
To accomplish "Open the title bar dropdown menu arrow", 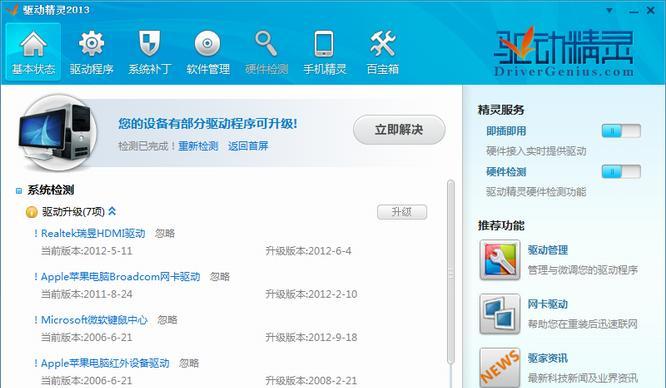I will point(610,10).
